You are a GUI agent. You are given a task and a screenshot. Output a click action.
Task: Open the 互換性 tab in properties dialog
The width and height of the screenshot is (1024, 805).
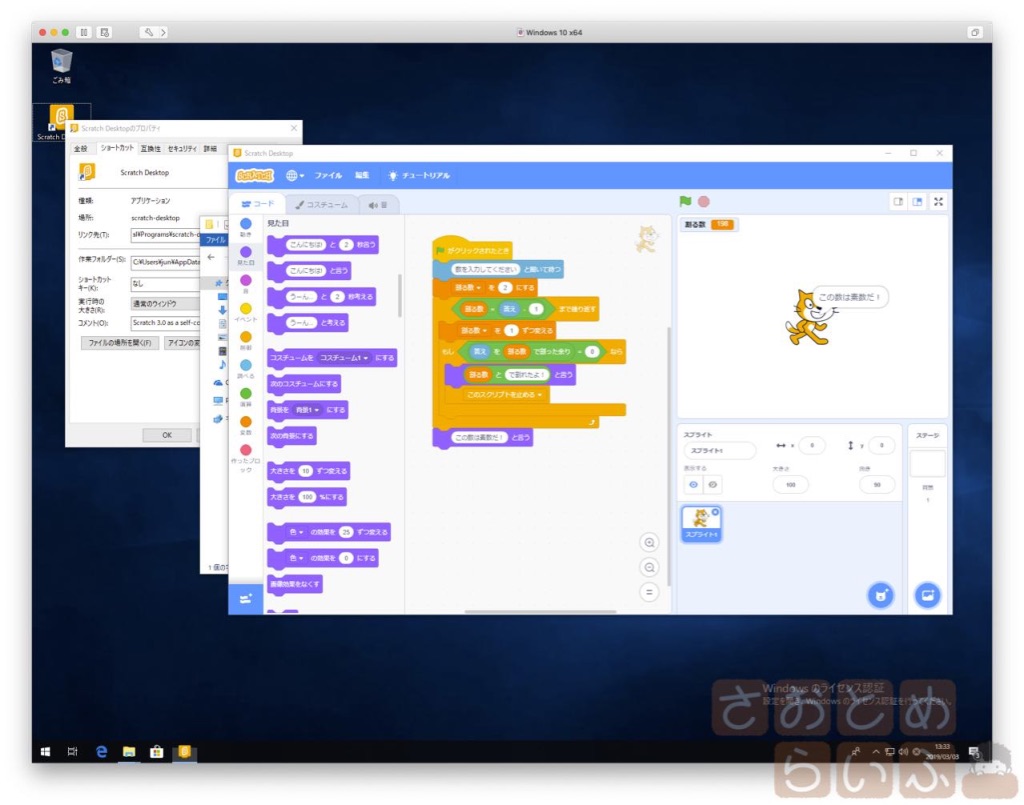coord(150,149)
